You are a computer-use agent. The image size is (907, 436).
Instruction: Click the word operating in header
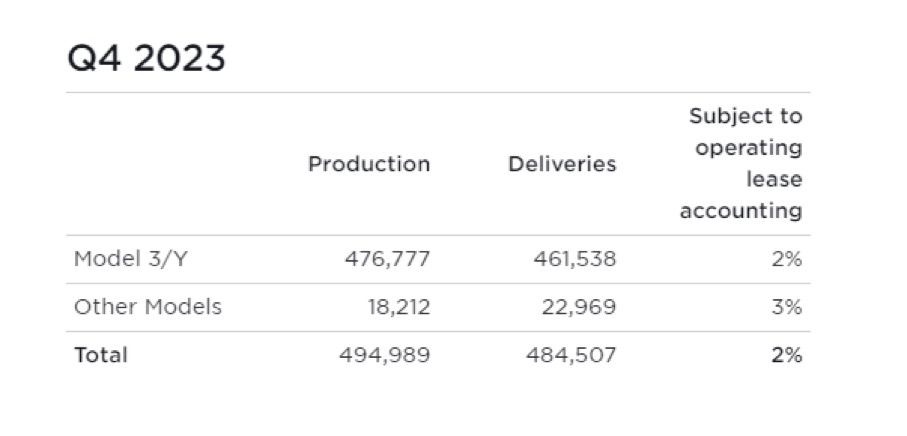pos(749,149)
